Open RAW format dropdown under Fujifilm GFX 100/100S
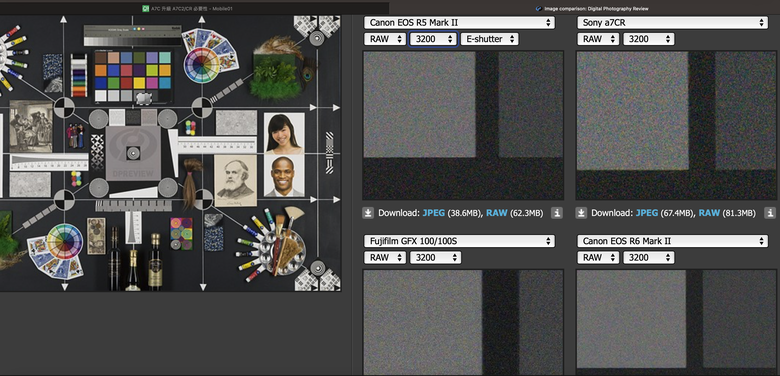 pyautogui.click(x=385, y=258)
